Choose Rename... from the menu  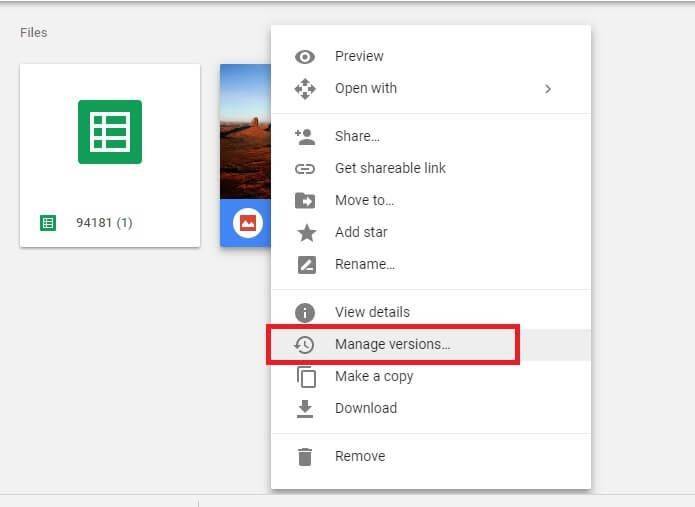(431, 264)
